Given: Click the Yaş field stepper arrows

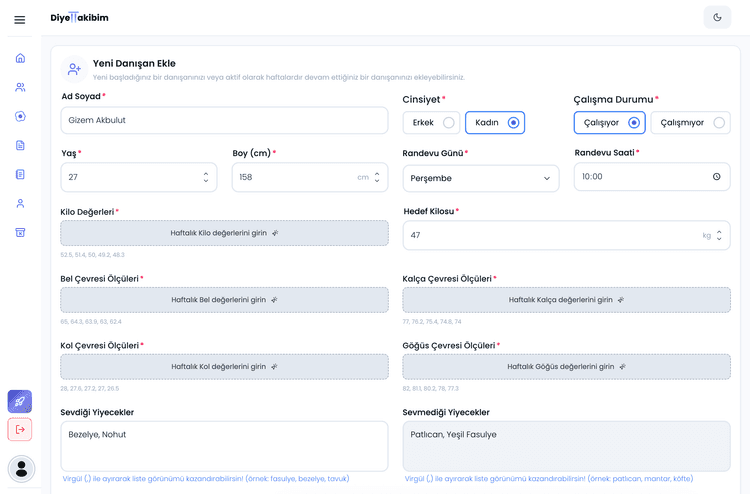Looking at the screenshot, I should click(206, 177).
